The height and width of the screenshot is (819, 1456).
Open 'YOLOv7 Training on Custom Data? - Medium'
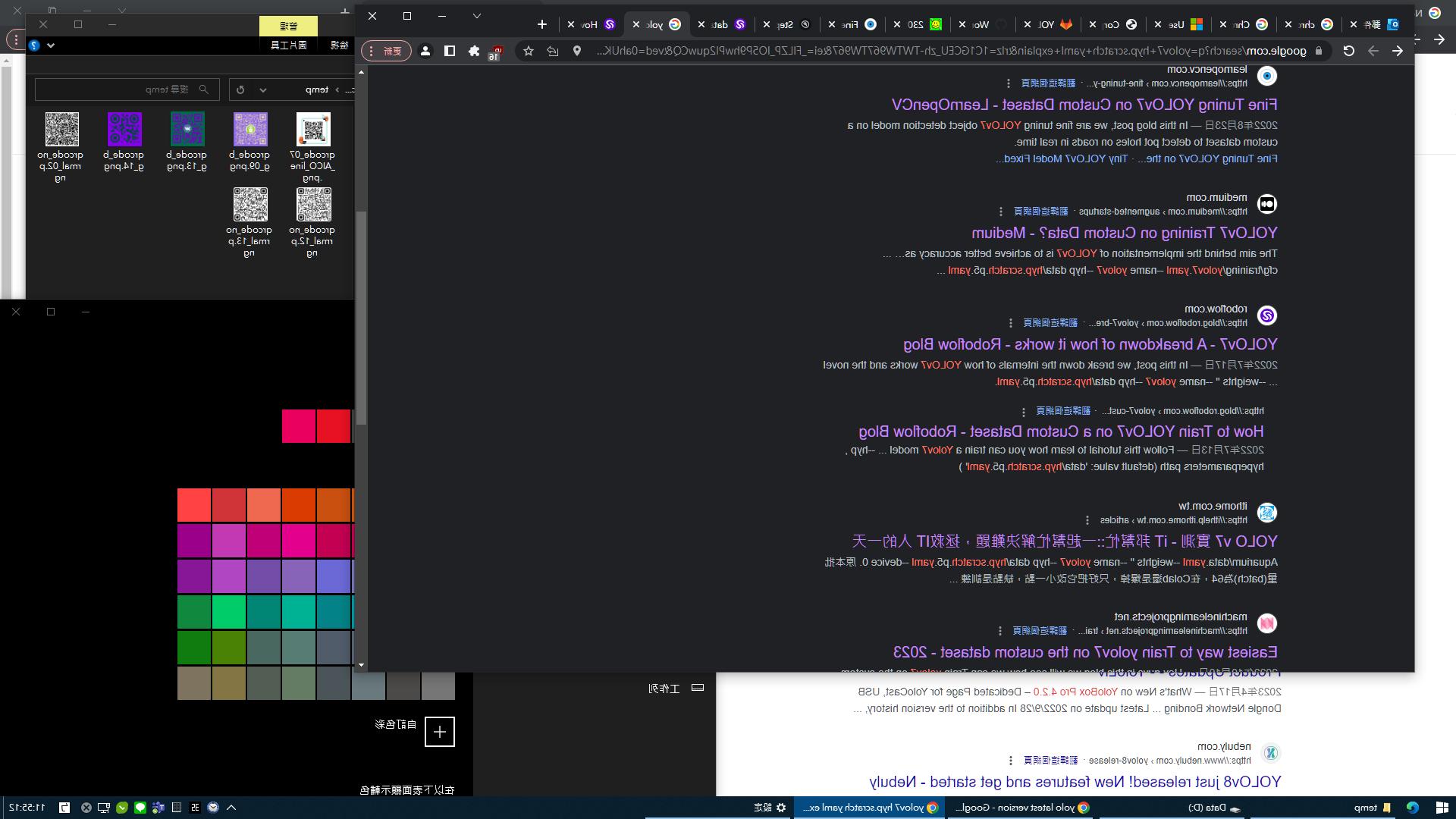click(1125, 233)
